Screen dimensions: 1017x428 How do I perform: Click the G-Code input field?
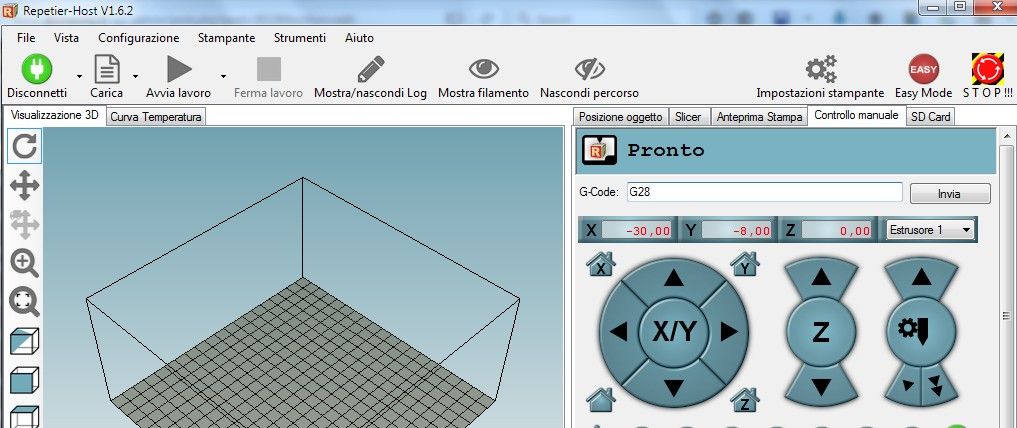click(x=764, y=192)
